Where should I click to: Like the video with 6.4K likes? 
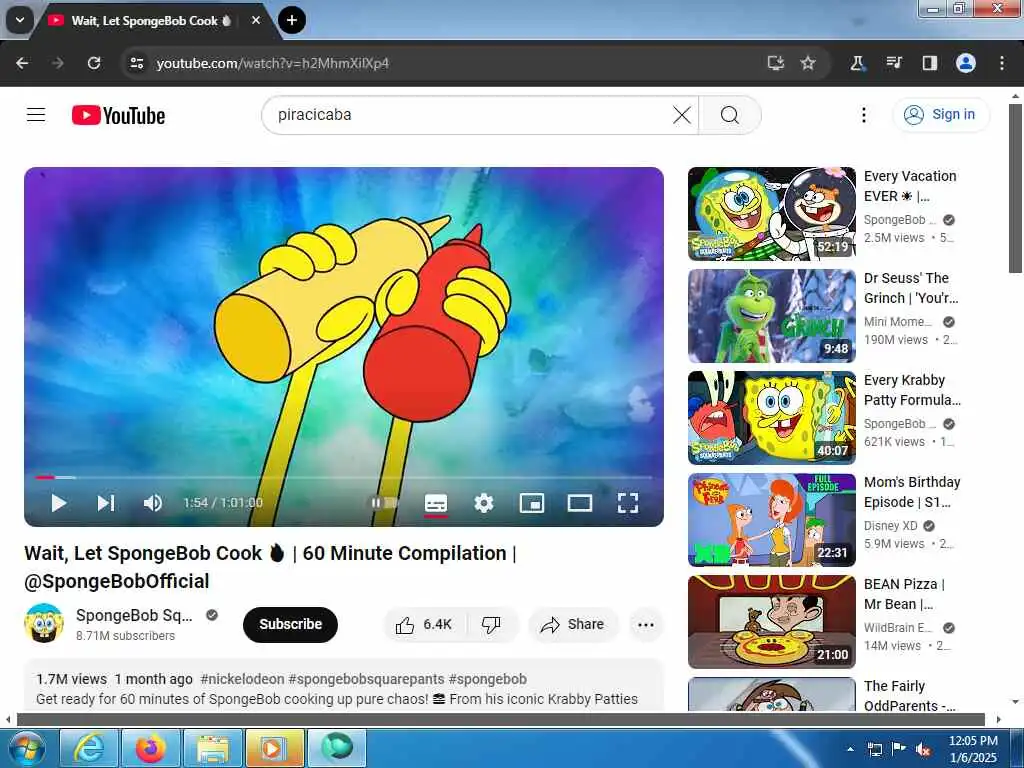pos(424,624)
